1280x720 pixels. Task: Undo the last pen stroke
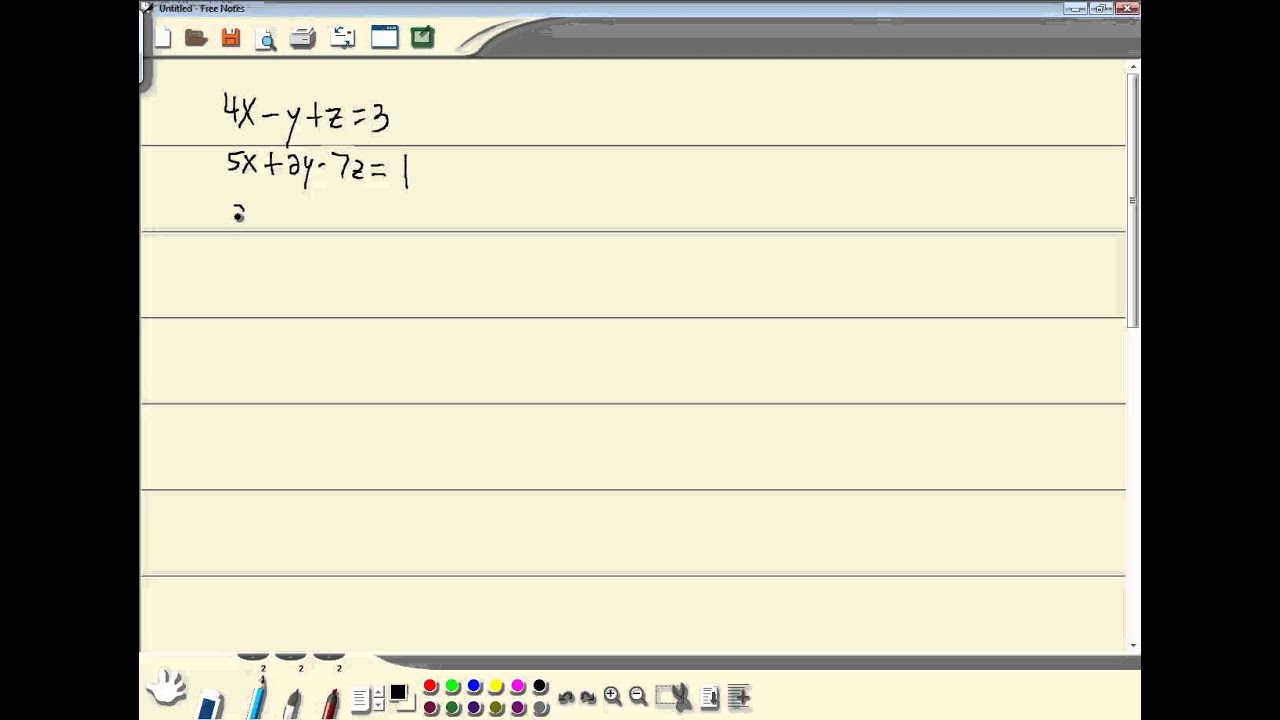point(566,697)
